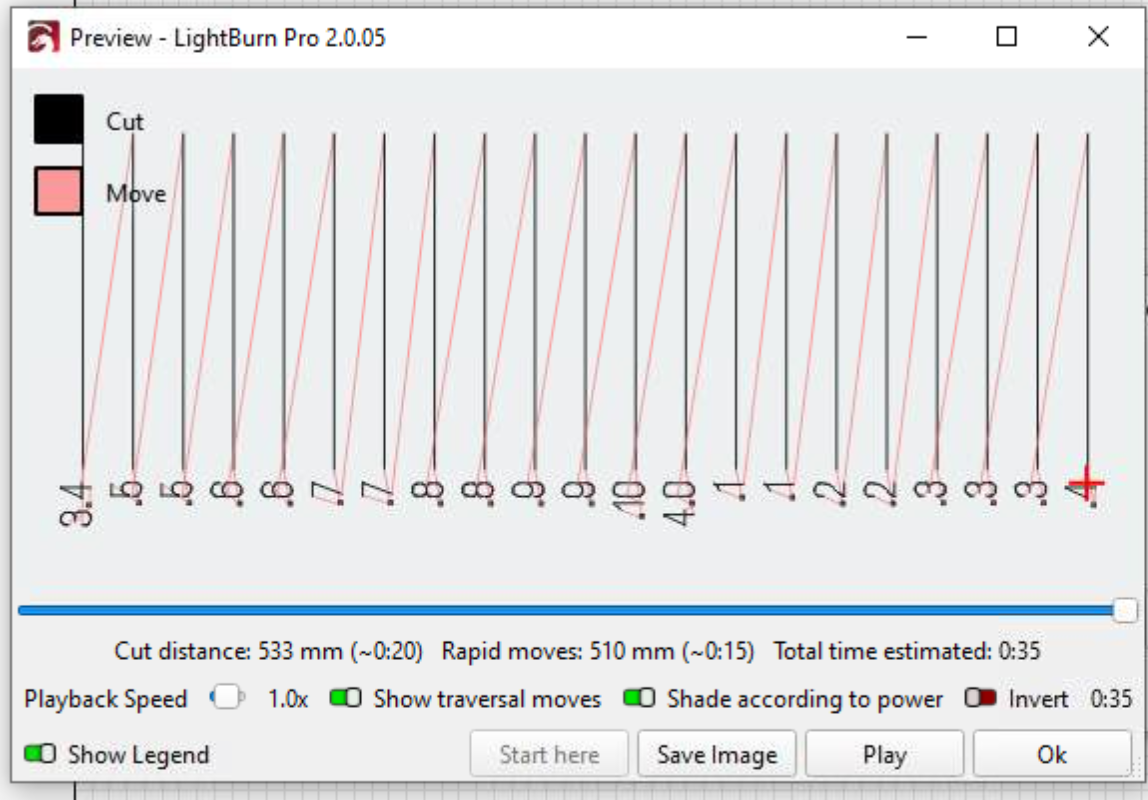This screenshot has width=1148, height=800.
Task: Disable Shade according to power
Action: pyautogui.click(x=639, y=699)
